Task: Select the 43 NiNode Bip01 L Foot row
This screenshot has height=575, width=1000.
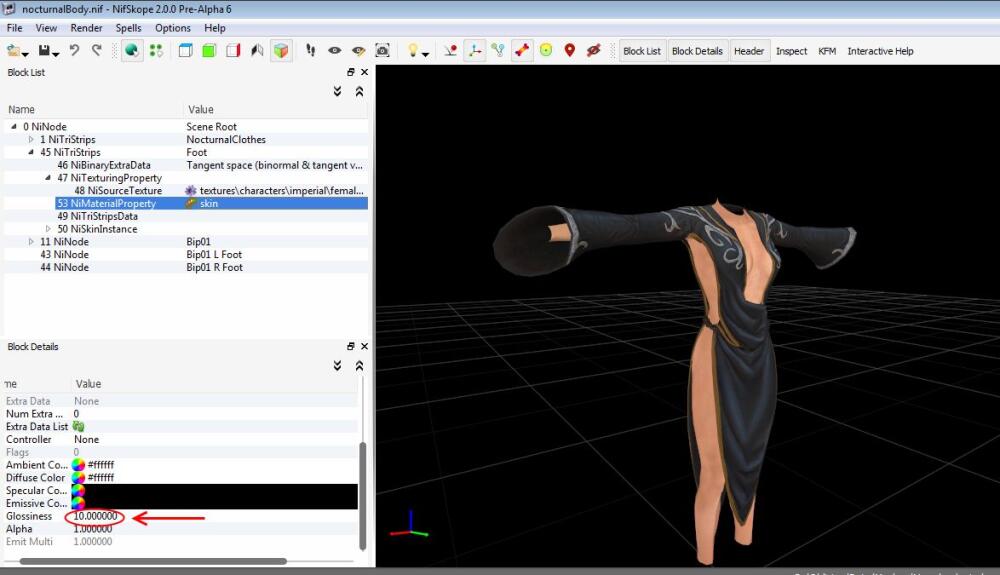Action: tap(186, 254)
